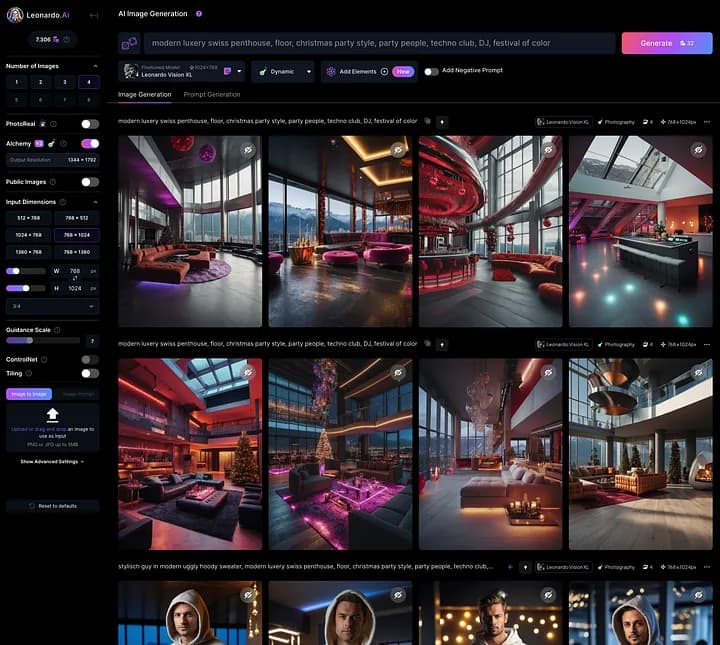Click the Guidance Scale info icon

[58, 328]
